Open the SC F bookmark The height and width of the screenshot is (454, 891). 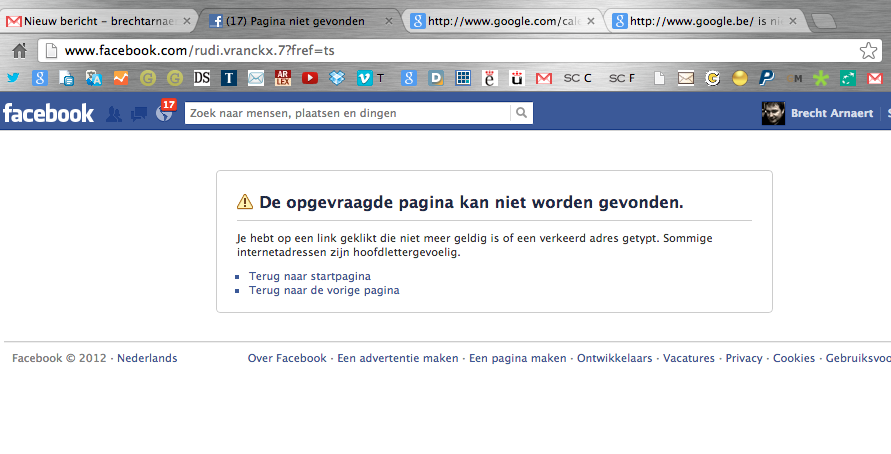point(622,78)
